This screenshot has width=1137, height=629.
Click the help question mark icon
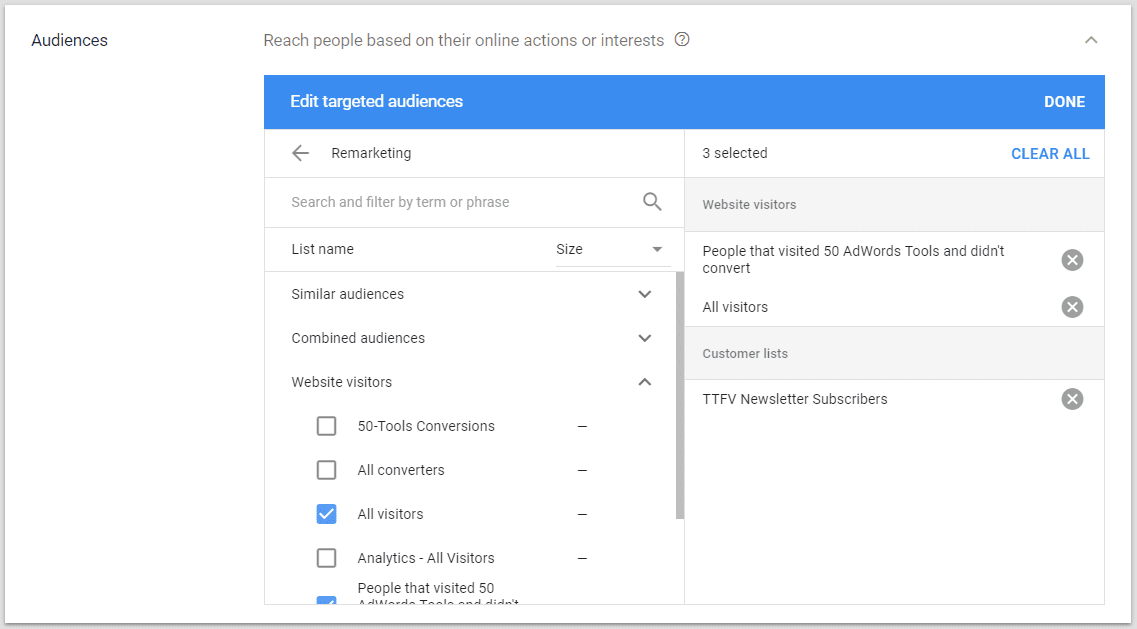pos(682,39)
